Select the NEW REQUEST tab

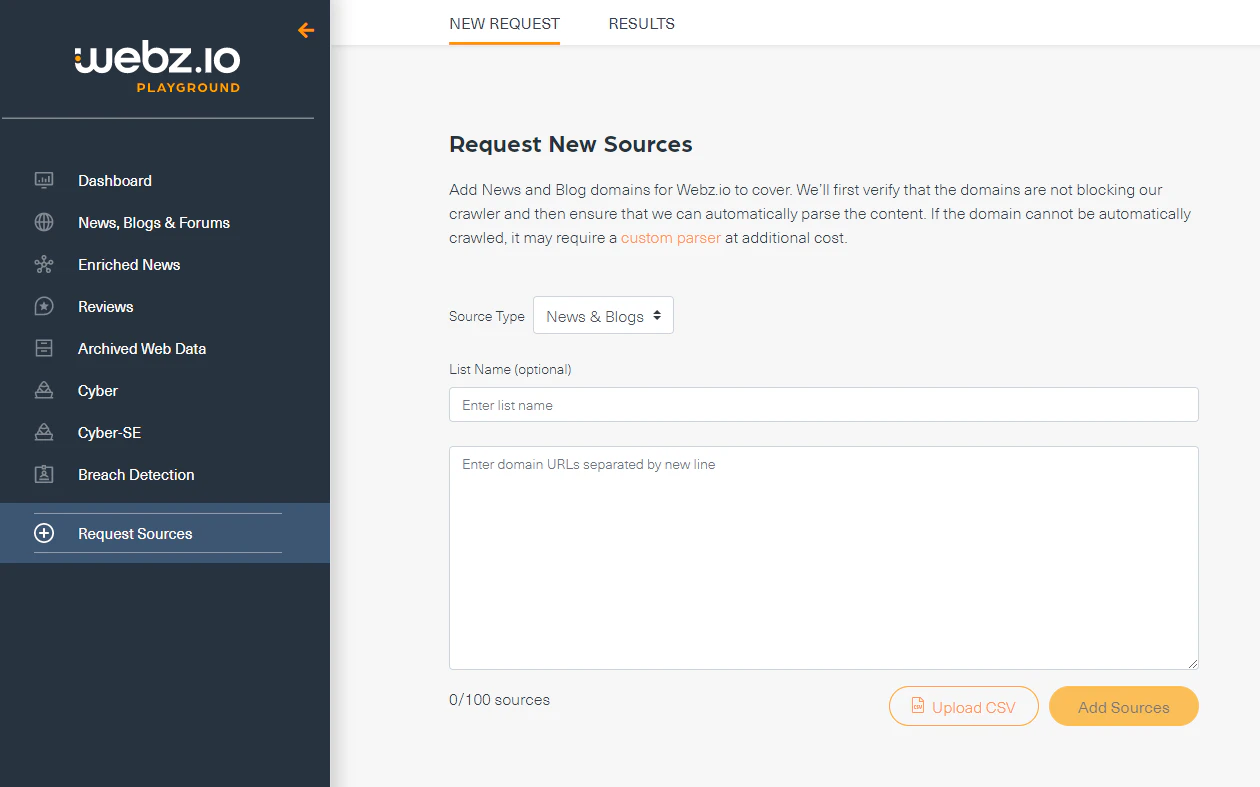tap(504, 23)
